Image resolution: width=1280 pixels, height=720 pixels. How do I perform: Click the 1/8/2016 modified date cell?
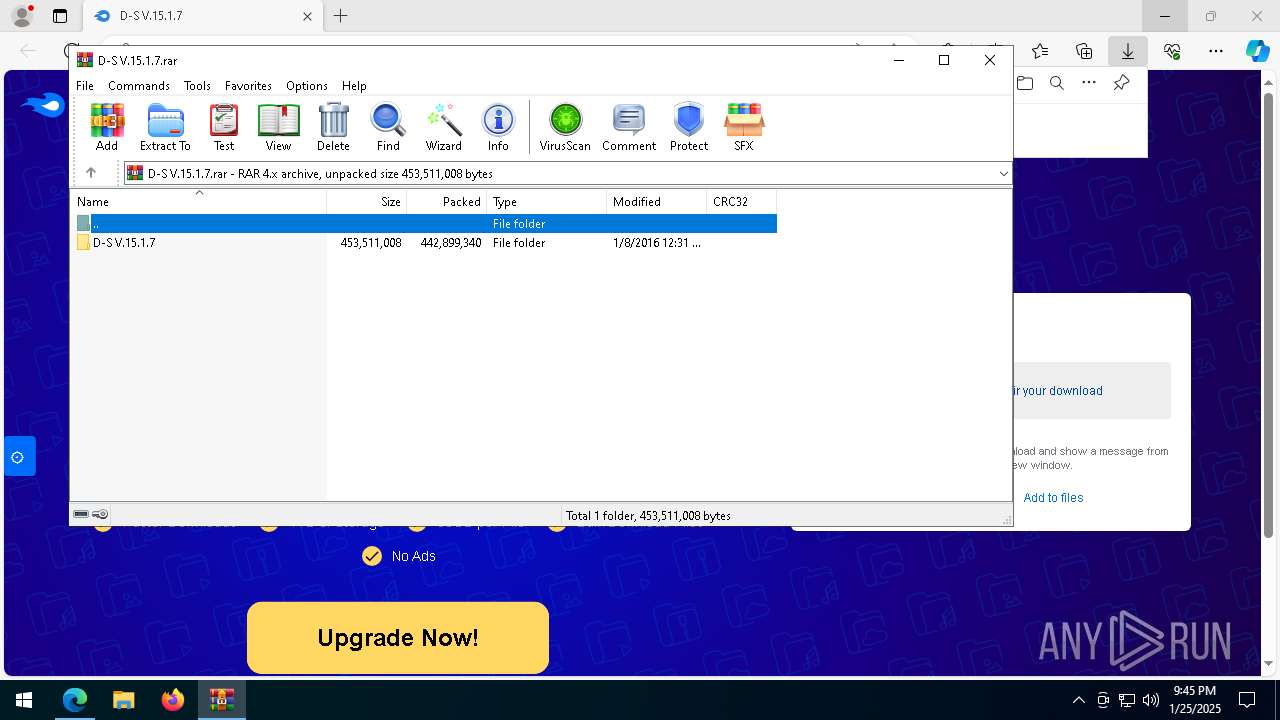tap(656, 243)
